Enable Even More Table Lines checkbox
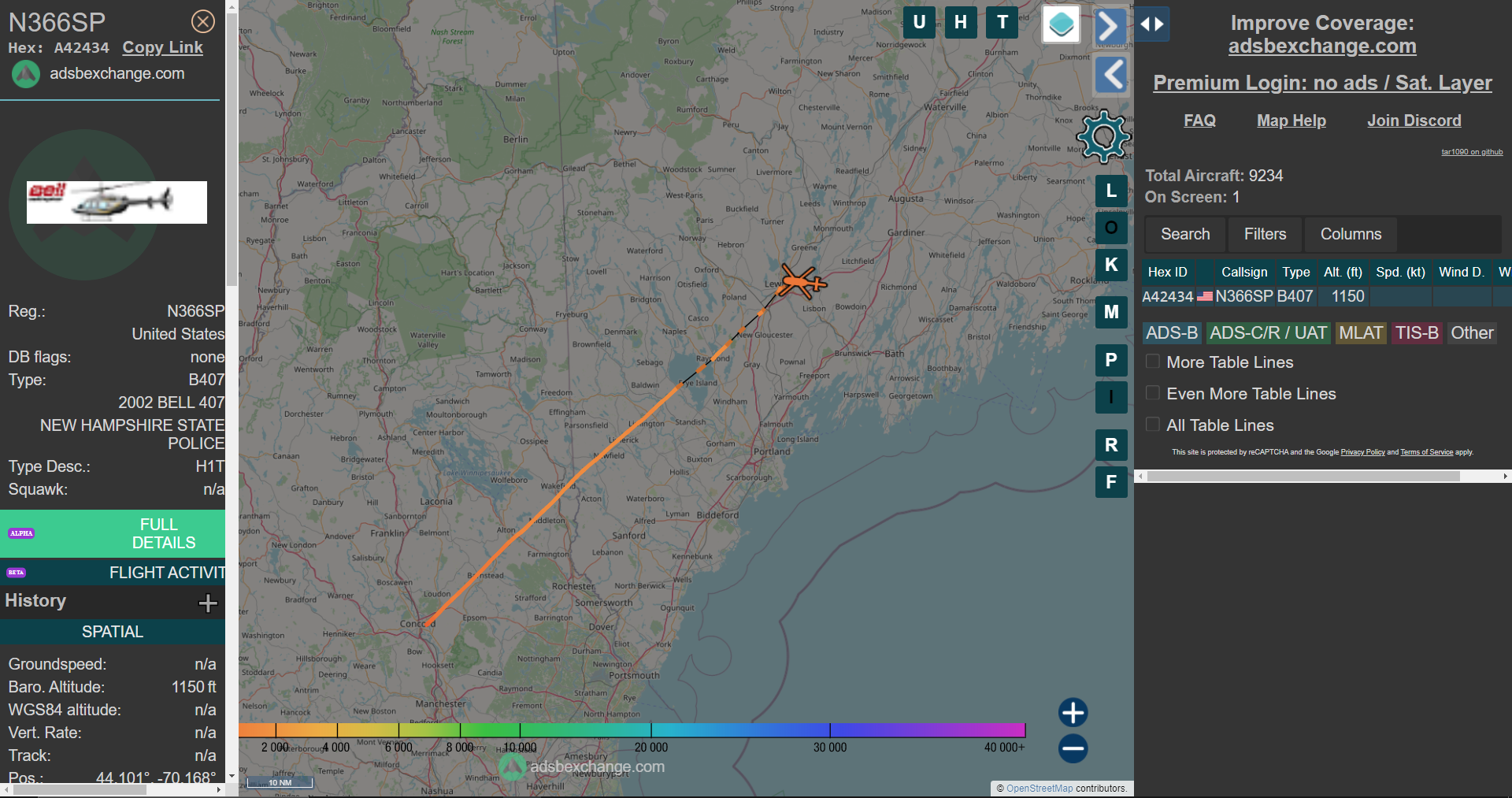Image resolution: width=1512 pixels, height=798 pixels. (x=1153, y=393)
